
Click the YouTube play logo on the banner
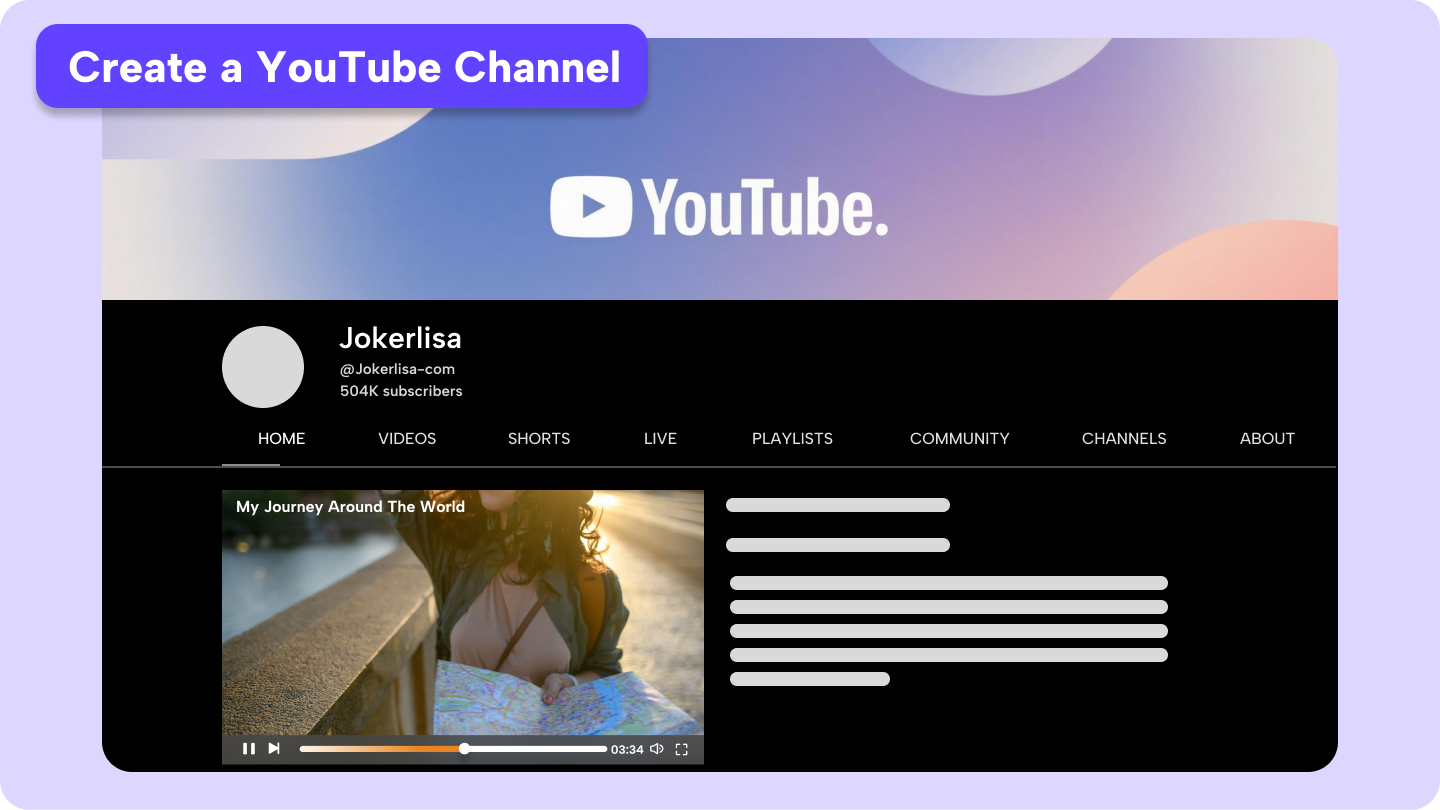coord(591,205)
